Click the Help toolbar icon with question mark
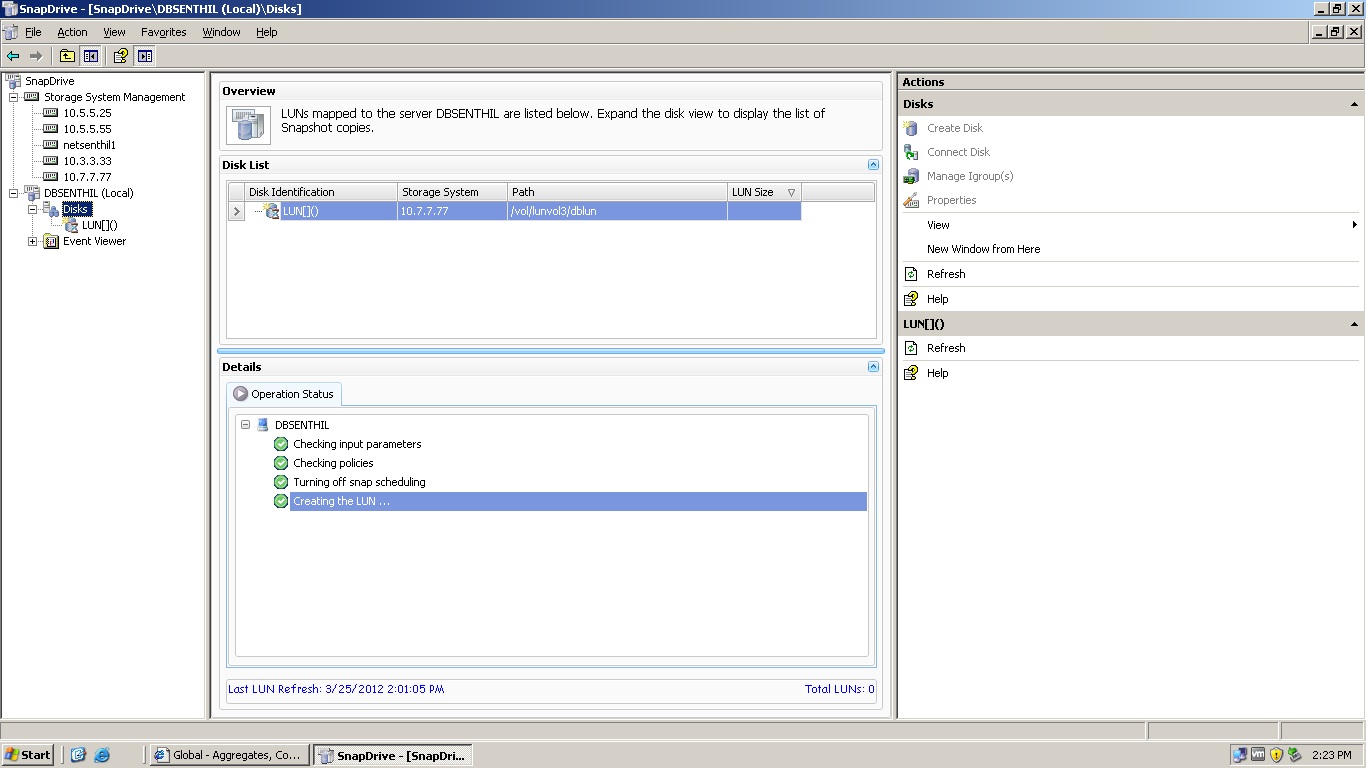This screenshot has width=1366, height=768. point(119,56)
